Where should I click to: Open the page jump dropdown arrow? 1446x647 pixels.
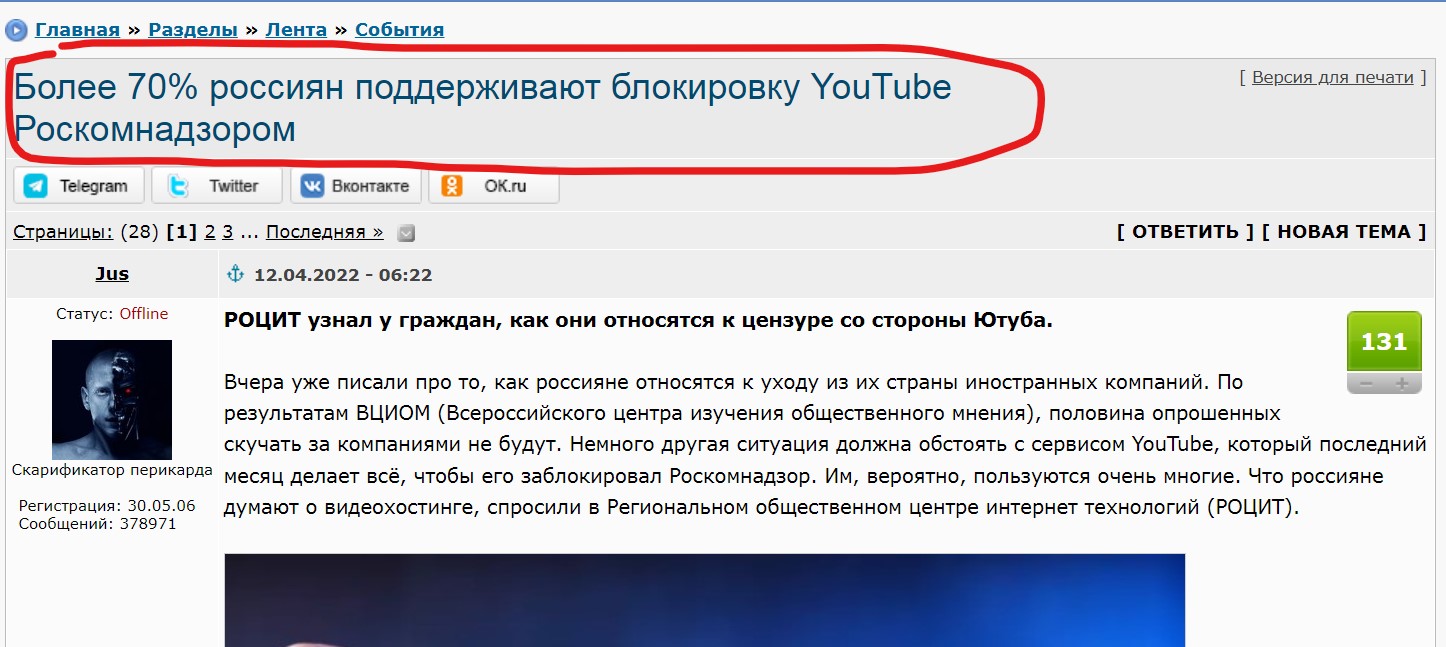[x=405, y=233]
